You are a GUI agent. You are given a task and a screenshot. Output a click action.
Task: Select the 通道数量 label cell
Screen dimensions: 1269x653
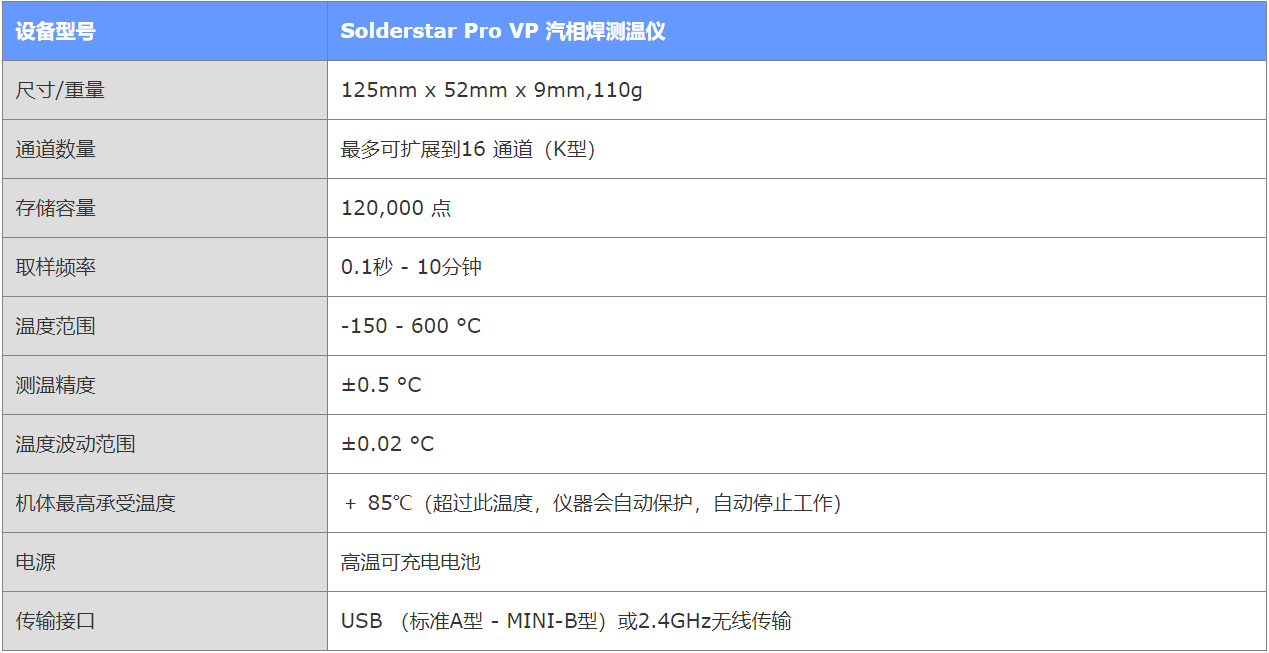(165, 149)
